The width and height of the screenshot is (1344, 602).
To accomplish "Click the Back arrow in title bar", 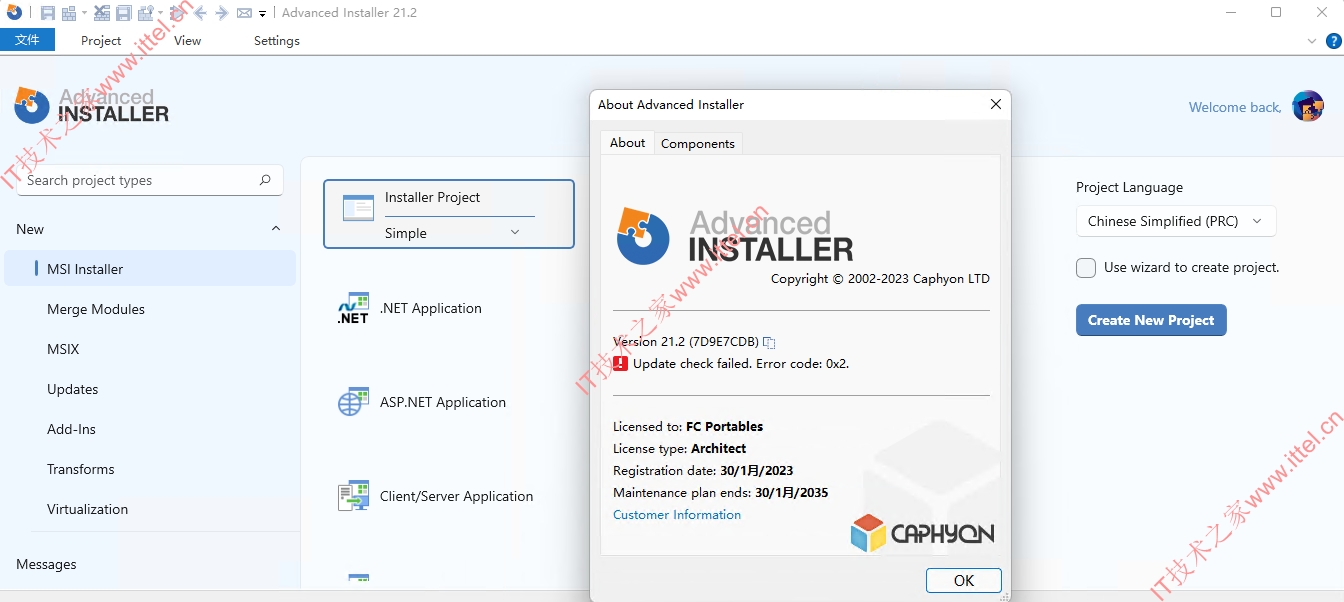I will point(200,13).
